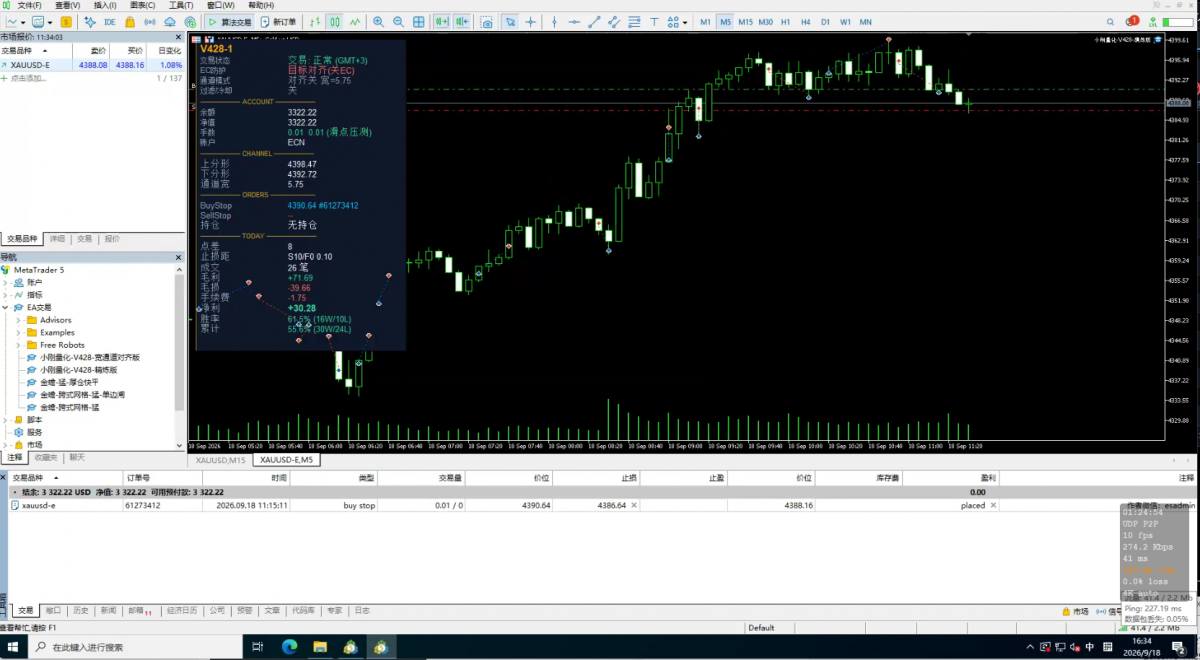Image resolution: width=1200 pixels, height=660 pixels.
Task: Open the 查看(V) menu
Action: click(68, 5)
